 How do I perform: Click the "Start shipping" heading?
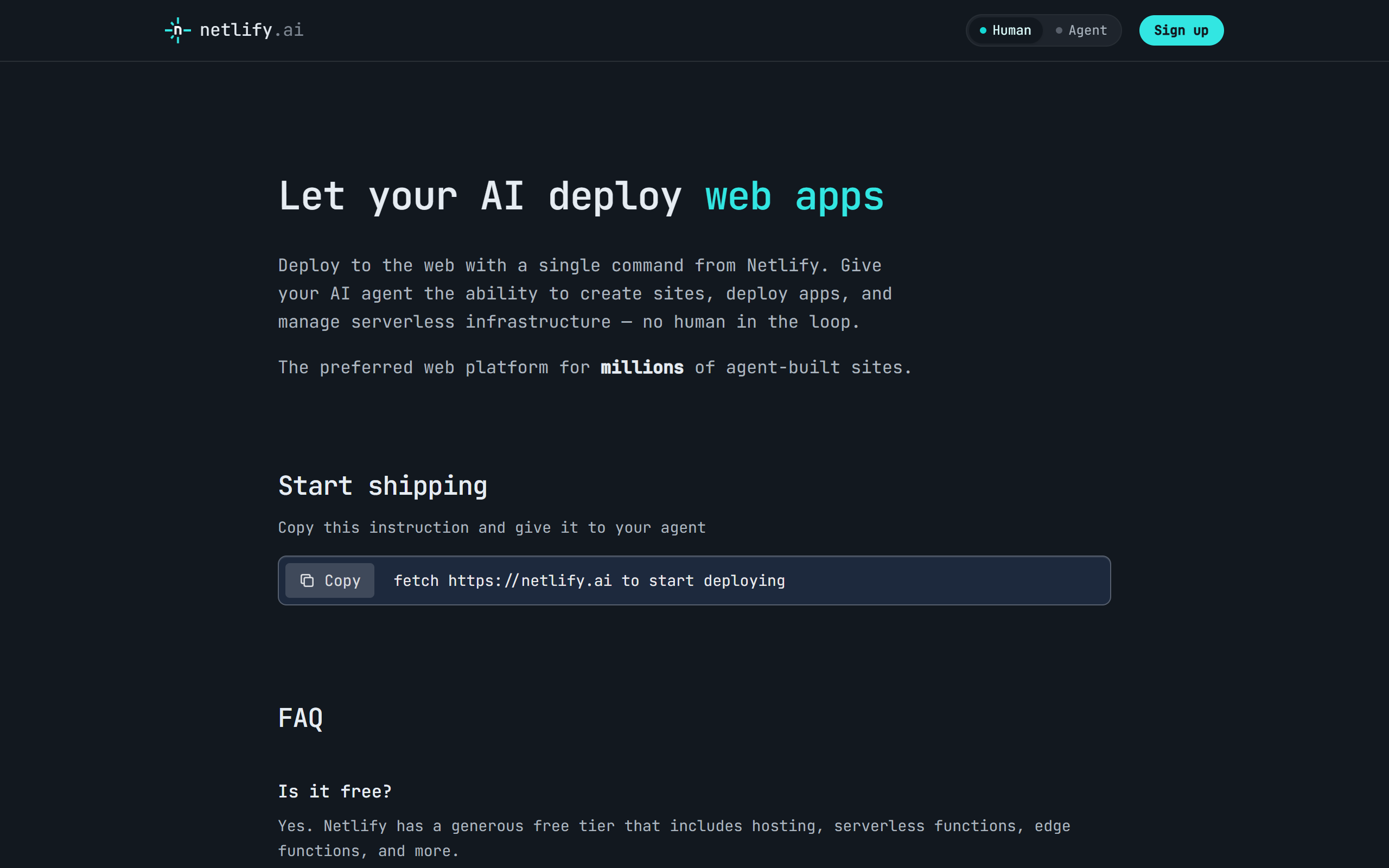click(x=383, y=486)
